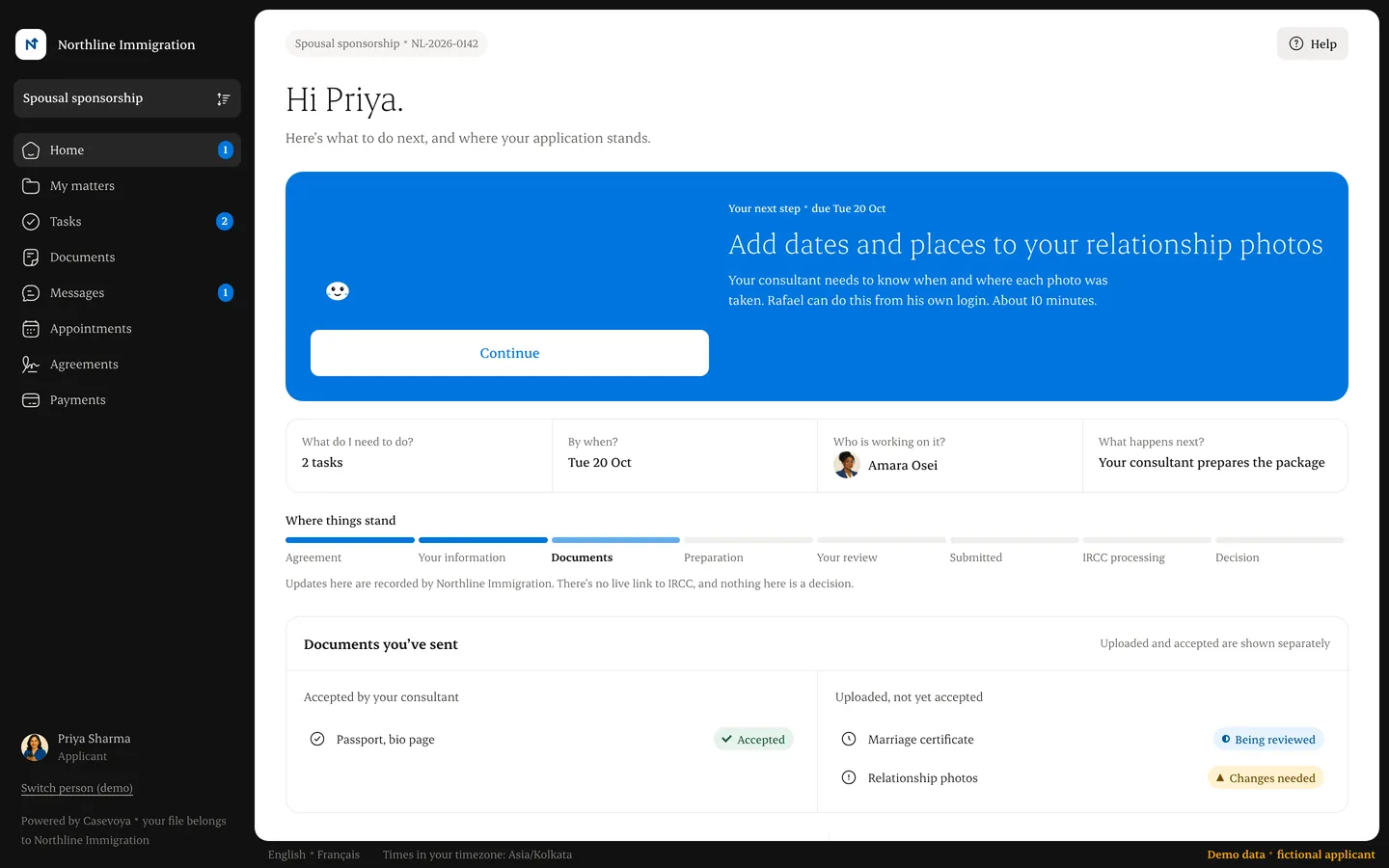
Task: Click the Decision stage label
Action: [x=1238, y=557]
